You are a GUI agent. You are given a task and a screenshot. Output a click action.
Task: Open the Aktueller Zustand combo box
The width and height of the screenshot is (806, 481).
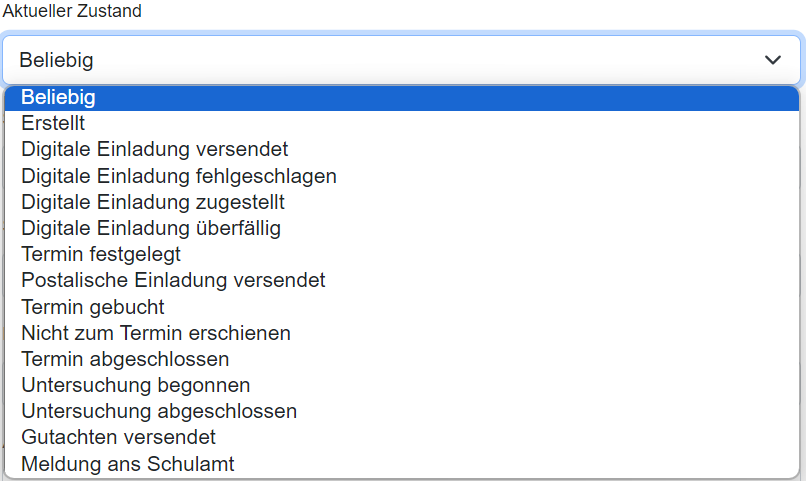400,60
